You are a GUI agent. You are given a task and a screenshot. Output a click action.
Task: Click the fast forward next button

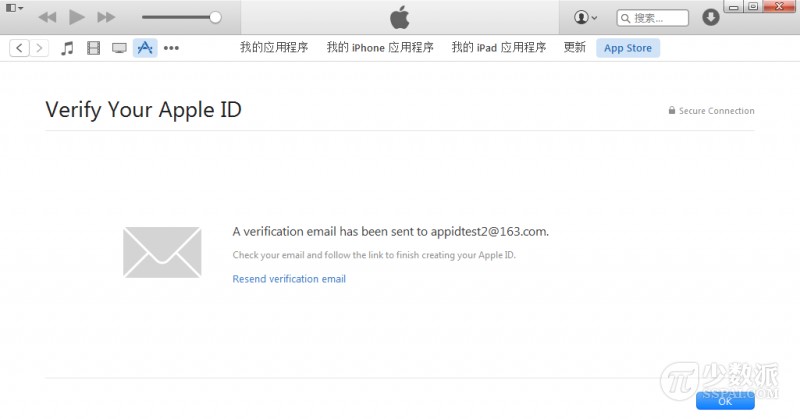(x=106, y=18)
